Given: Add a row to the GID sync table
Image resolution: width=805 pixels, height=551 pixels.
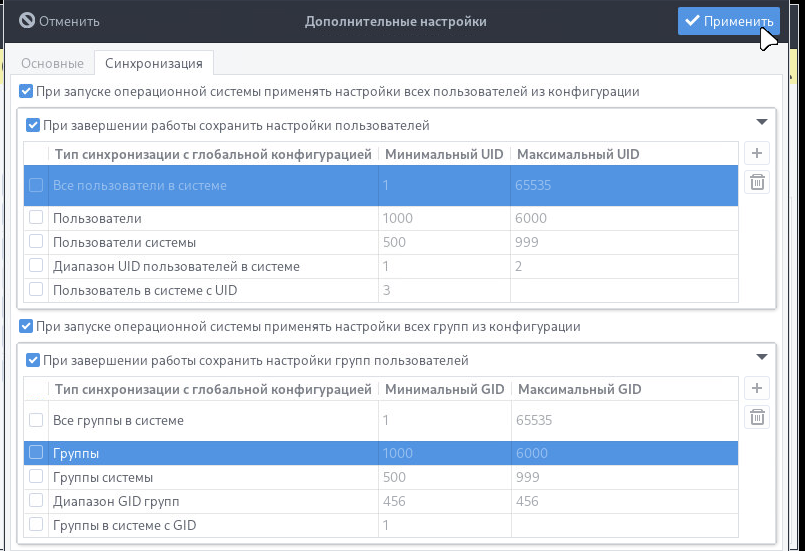Looking at the screenshot, I should click(757, 388).
